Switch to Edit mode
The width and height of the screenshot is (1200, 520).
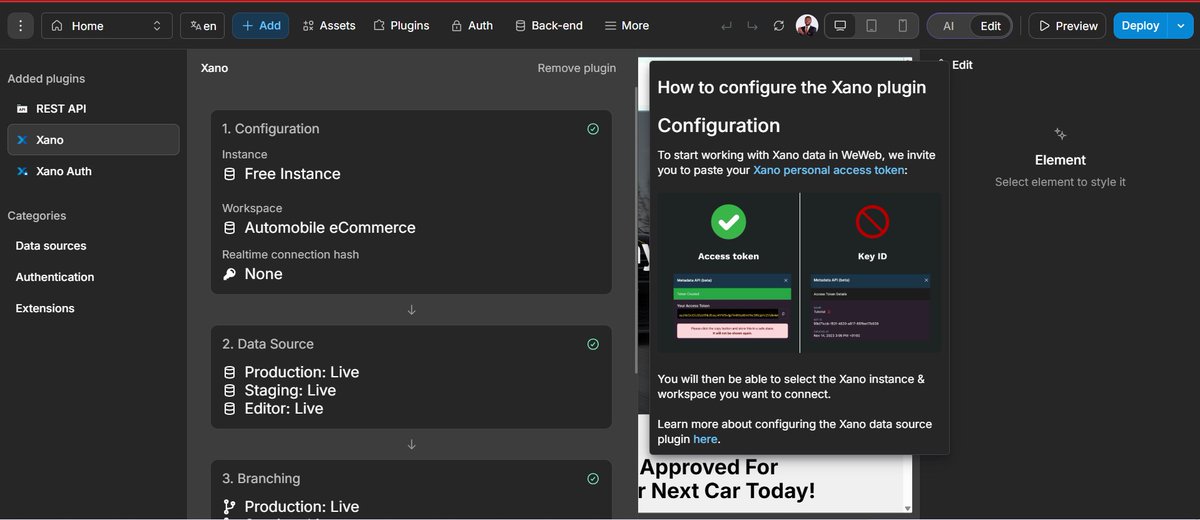990,26
